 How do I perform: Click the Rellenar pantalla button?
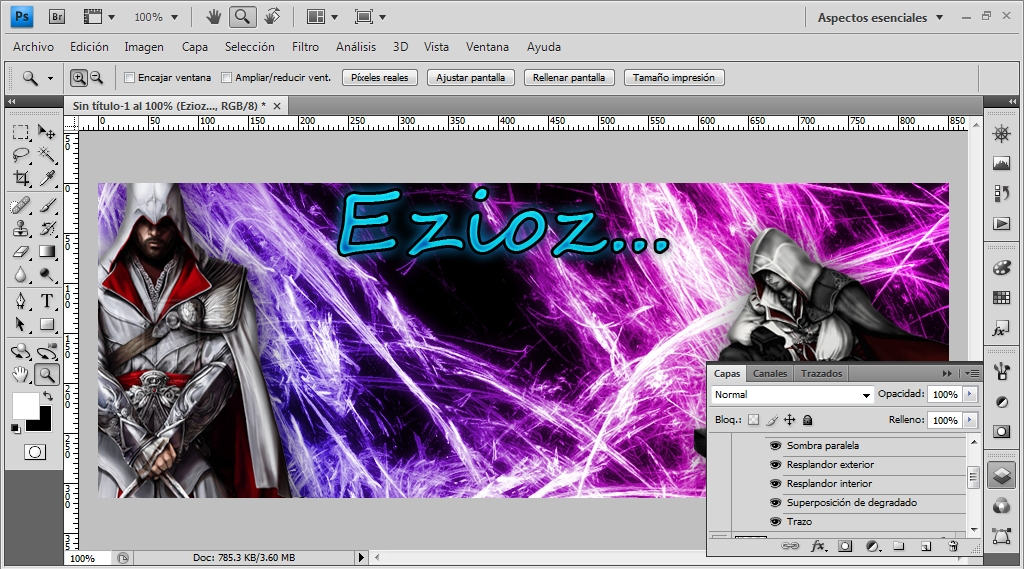click(569, 78)
